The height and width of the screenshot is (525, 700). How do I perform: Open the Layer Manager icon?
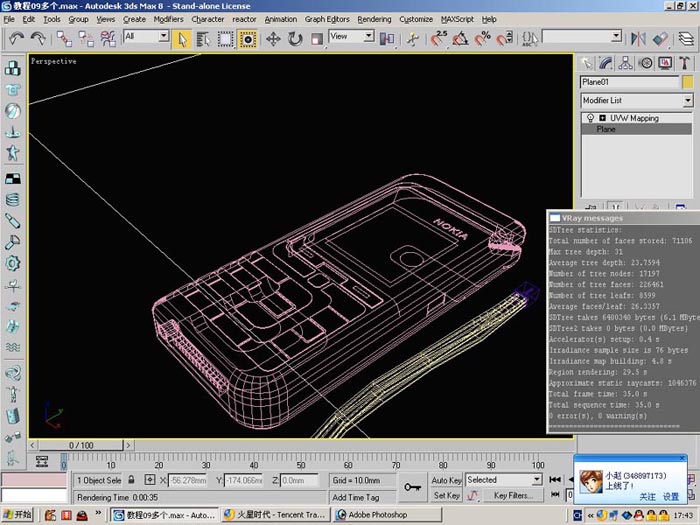click(x=686, y=39)
